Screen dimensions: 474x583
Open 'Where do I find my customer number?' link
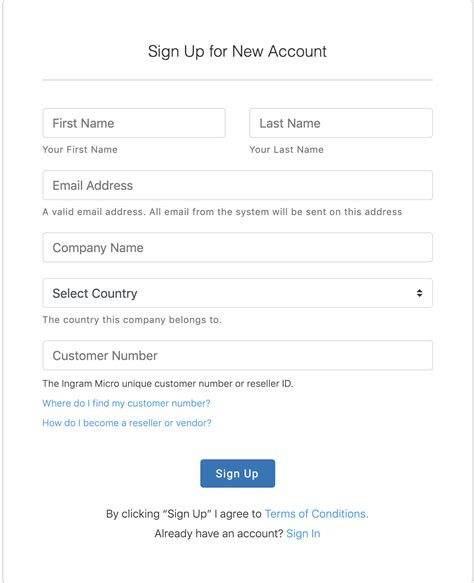[126, 403]
